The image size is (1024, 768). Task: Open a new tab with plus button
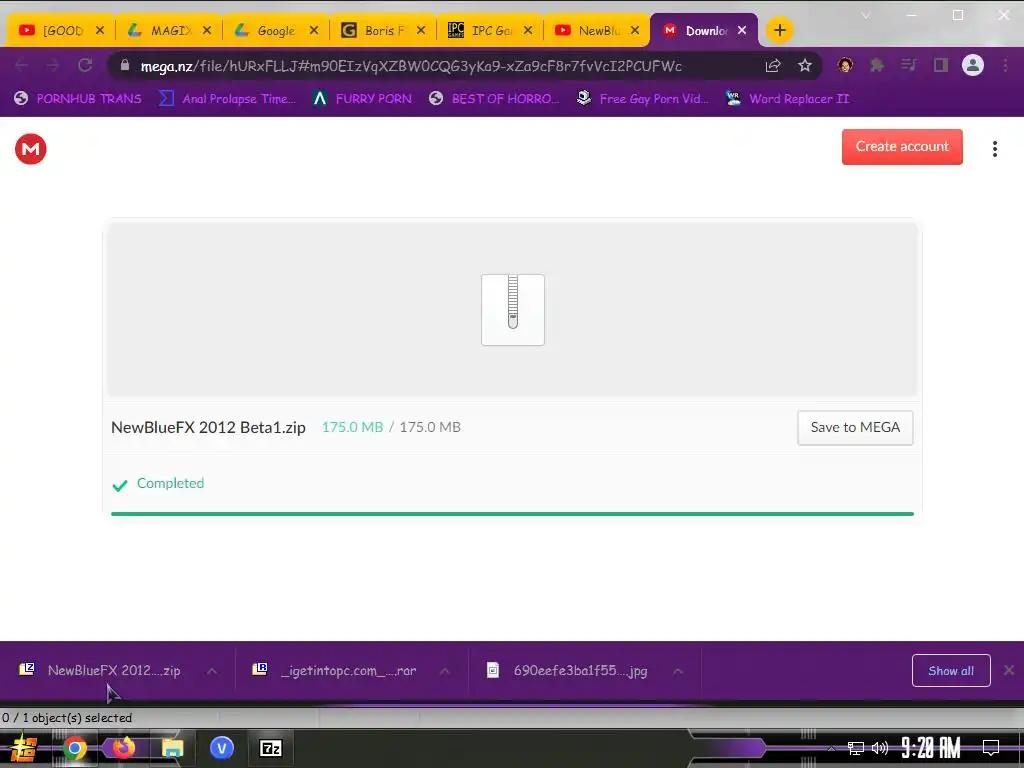point(779,30)
